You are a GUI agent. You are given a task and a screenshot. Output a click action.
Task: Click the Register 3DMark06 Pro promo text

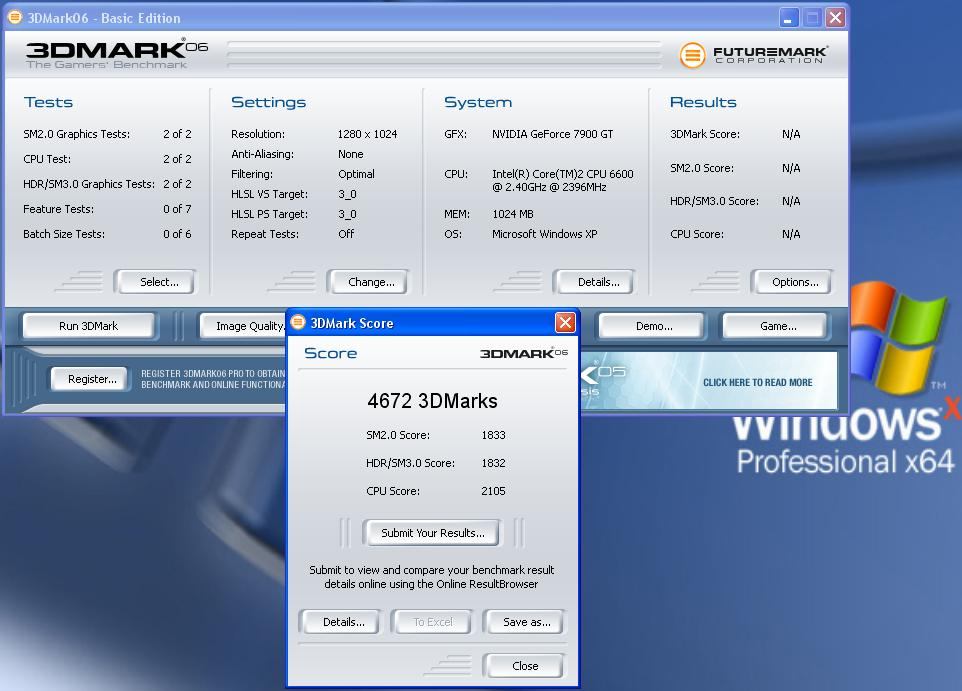tap(213, 379)
